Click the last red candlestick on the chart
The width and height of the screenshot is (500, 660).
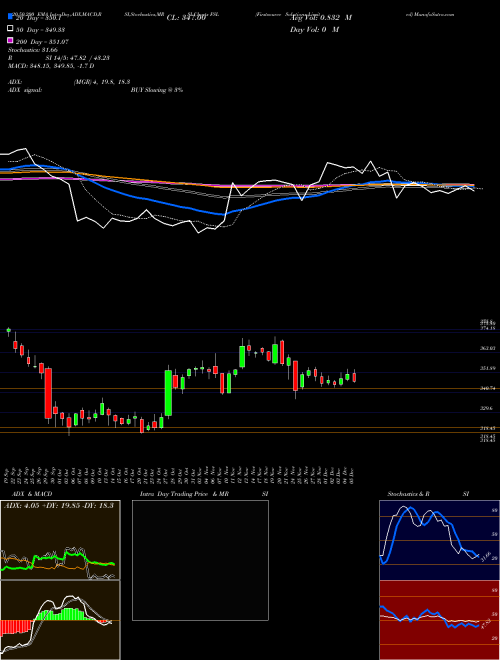coord(354,377)
